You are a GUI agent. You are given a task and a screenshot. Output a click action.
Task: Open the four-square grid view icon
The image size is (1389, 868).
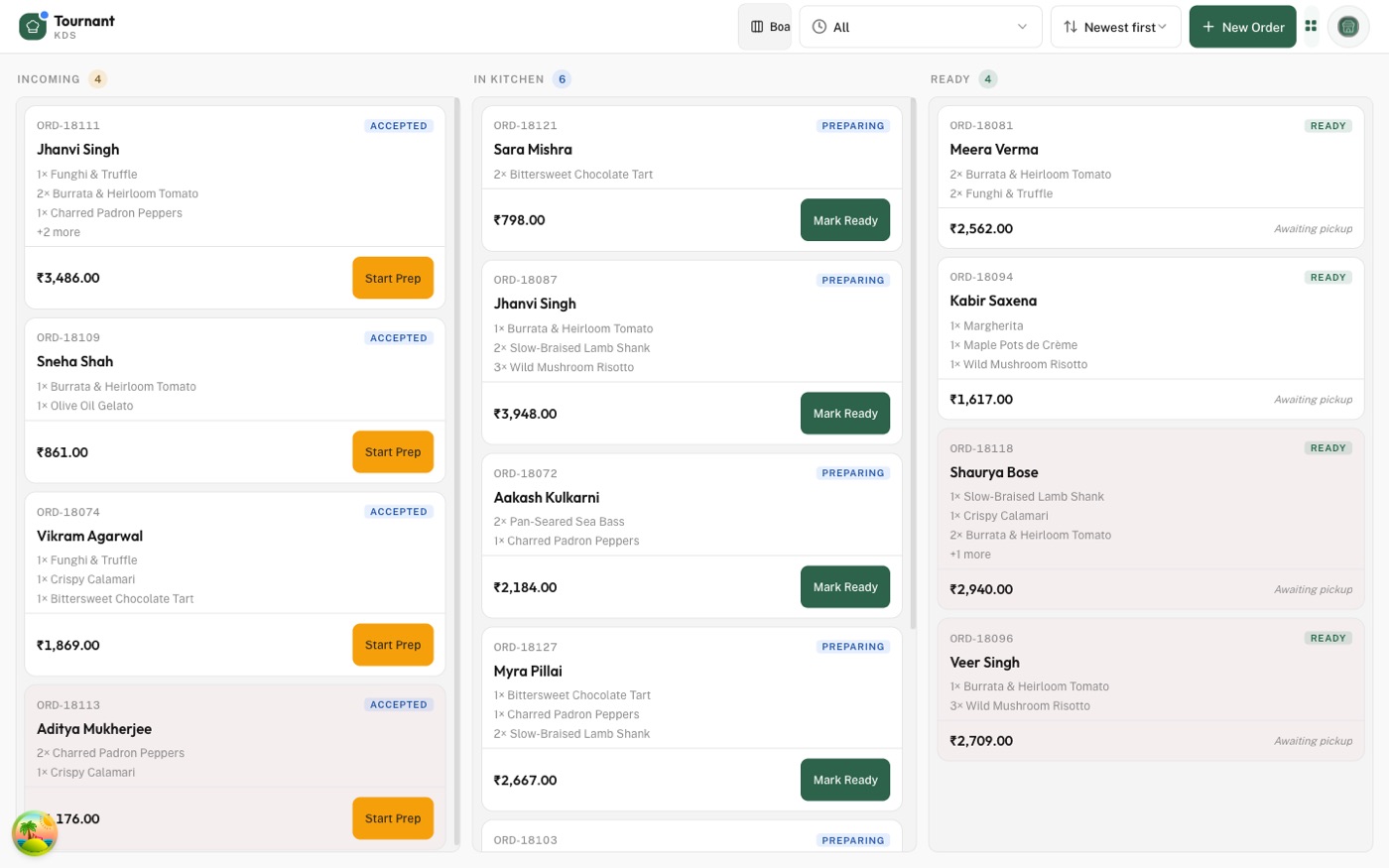[x=1311, y=27]
